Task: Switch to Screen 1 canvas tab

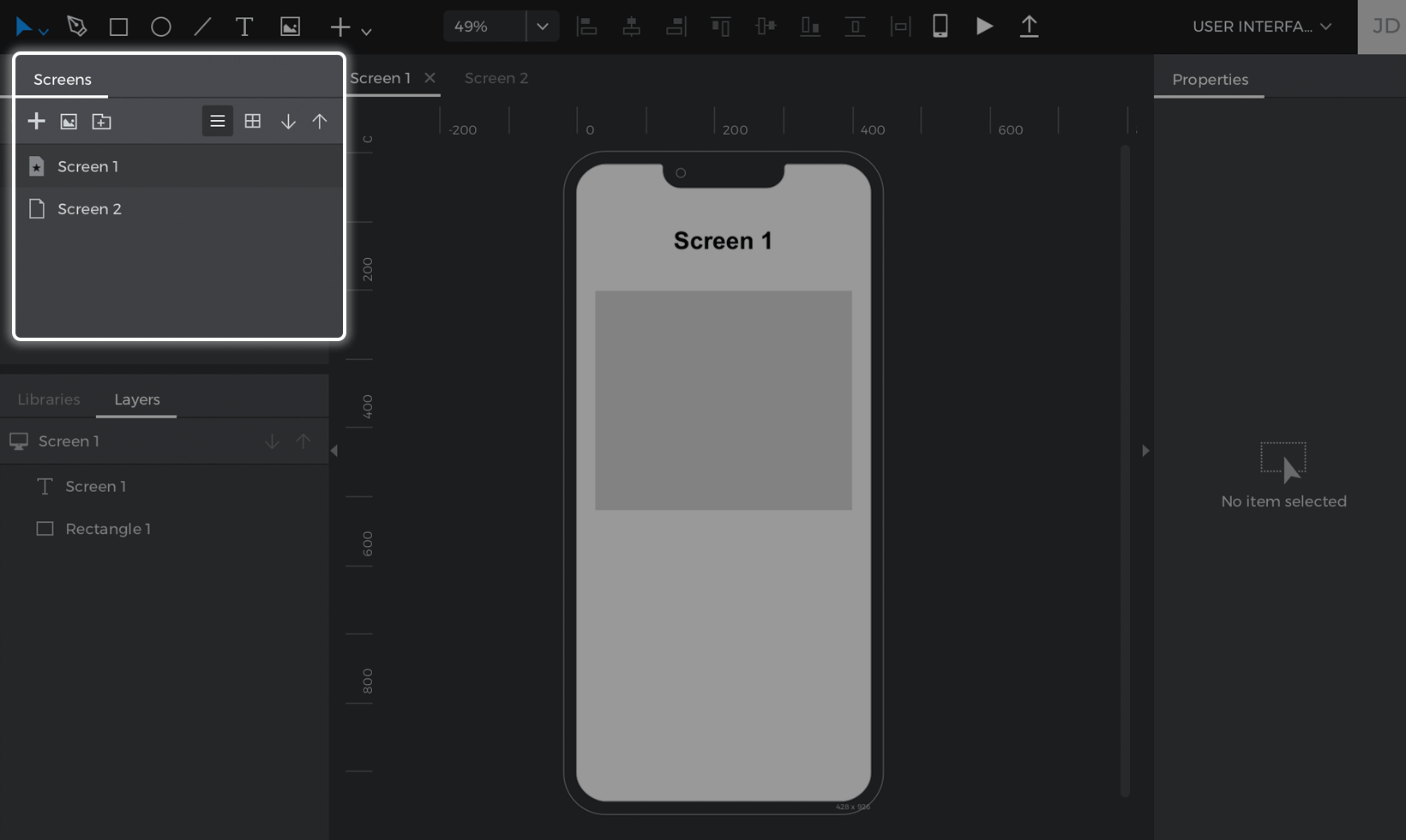Action: click(380, 78)
